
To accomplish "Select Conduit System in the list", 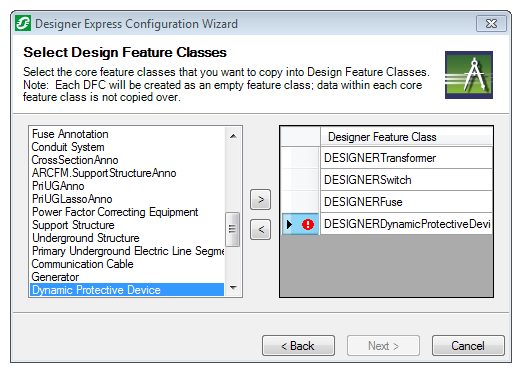I will [127, 147].
